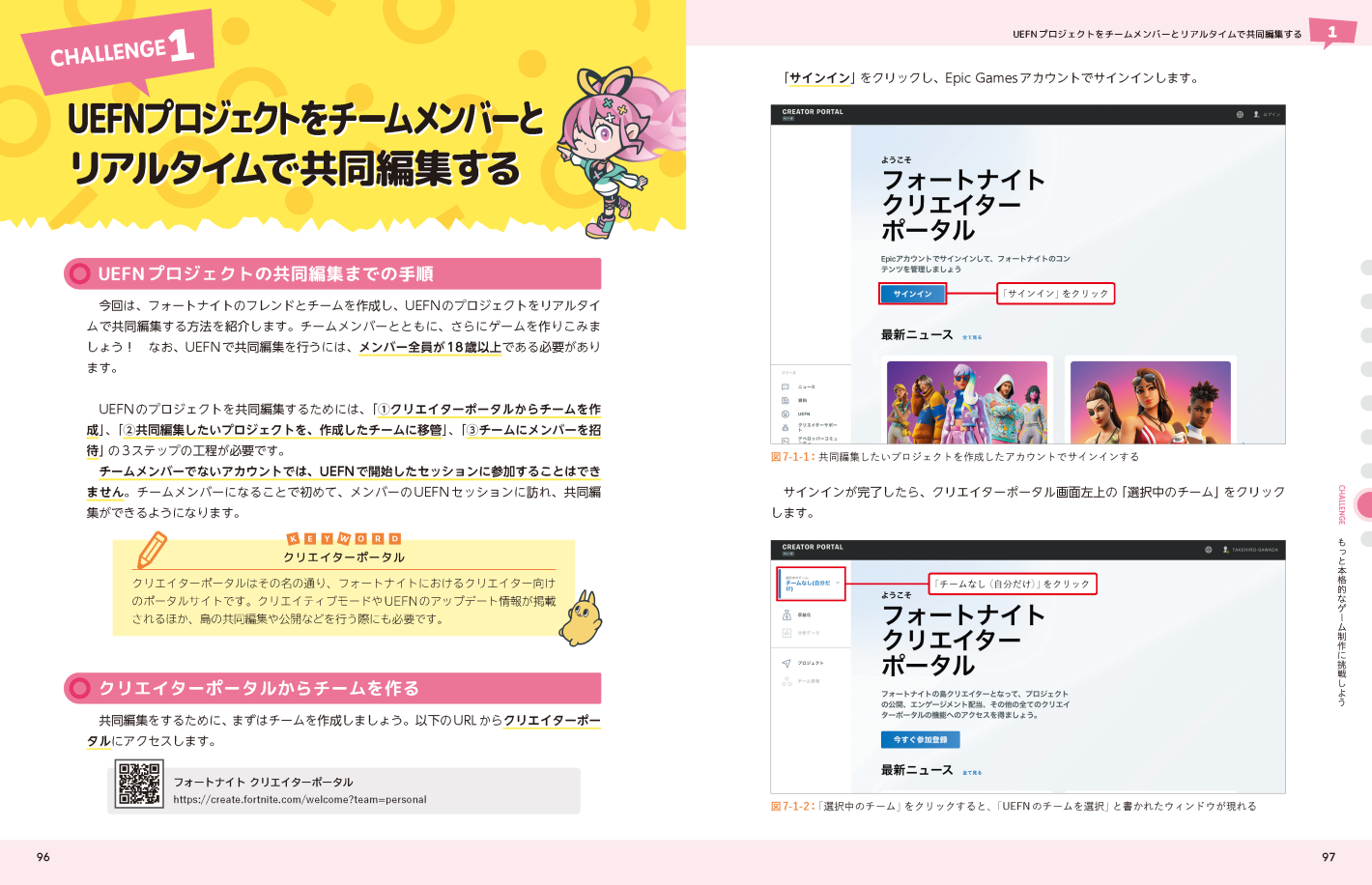Click the globe language icon in figure 7-1-1
This screenshot has height=885, width=1372.
pos(1240,114)
